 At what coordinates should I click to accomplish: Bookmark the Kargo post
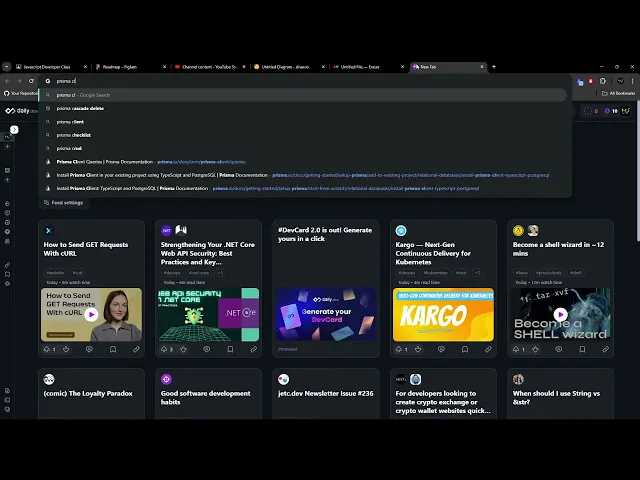(x=465, y=349)
